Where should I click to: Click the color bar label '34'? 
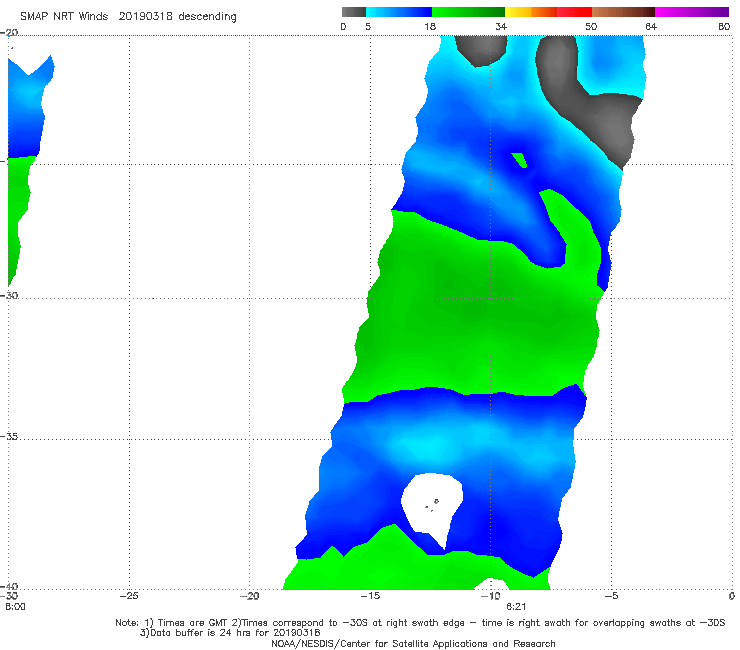click(501, 27)
